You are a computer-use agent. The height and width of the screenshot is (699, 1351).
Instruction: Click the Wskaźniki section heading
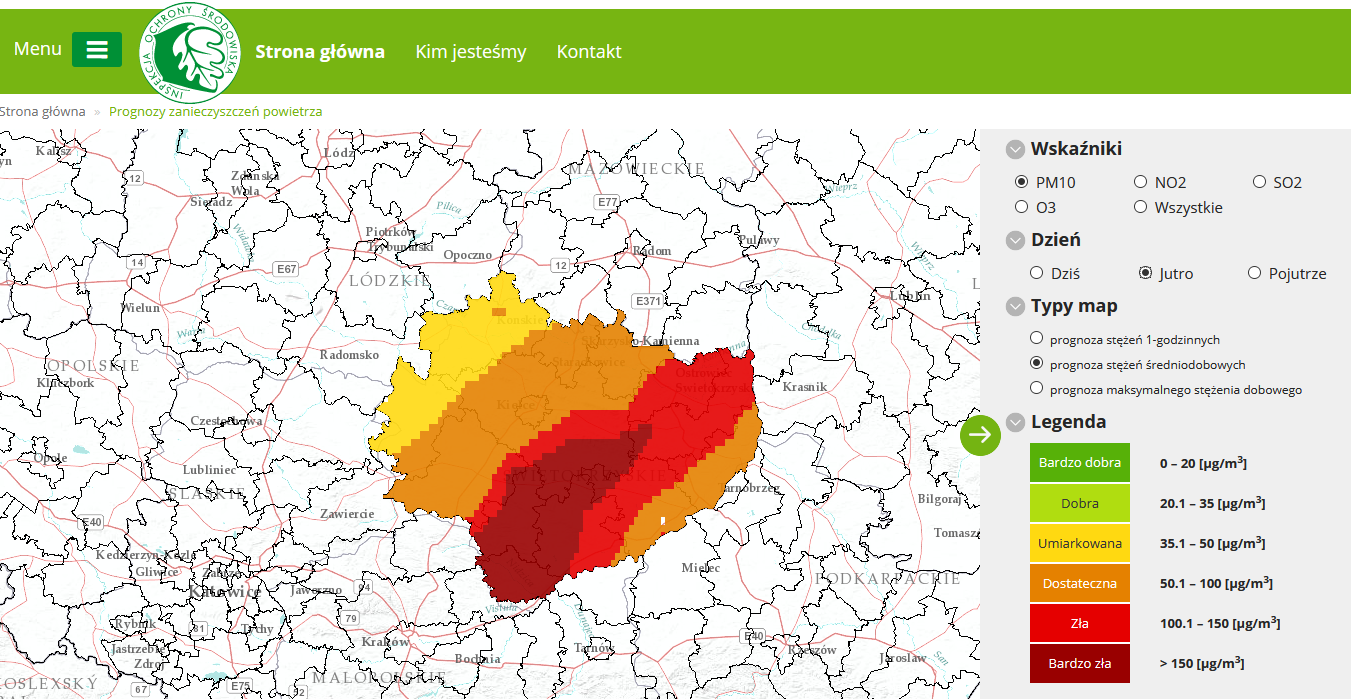[1076, 149]
